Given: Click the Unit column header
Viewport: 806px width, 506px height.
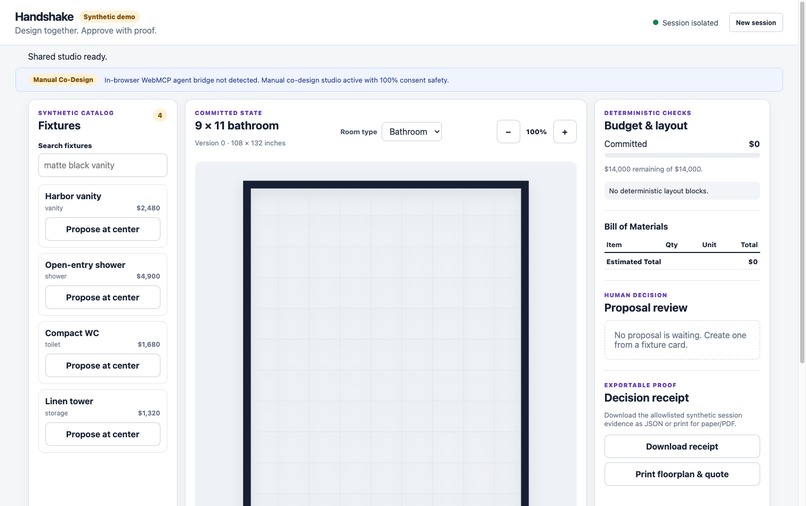Looking at the screenshot, I should coord(709,245).
